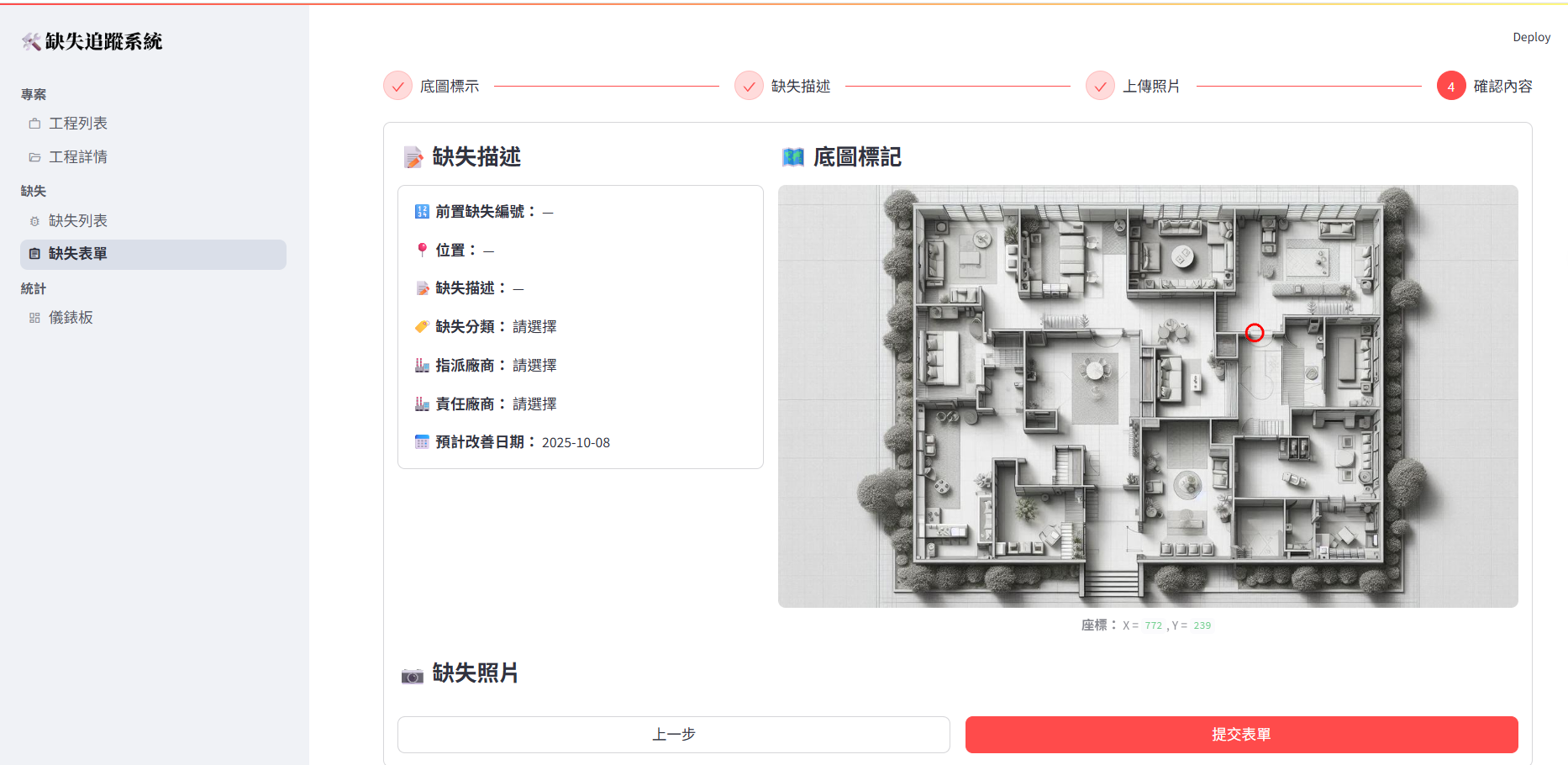The width and height of the screenshot is (1568, 765).
Task: Click the red circle marker on floor plan
Action: (1255, 333)
